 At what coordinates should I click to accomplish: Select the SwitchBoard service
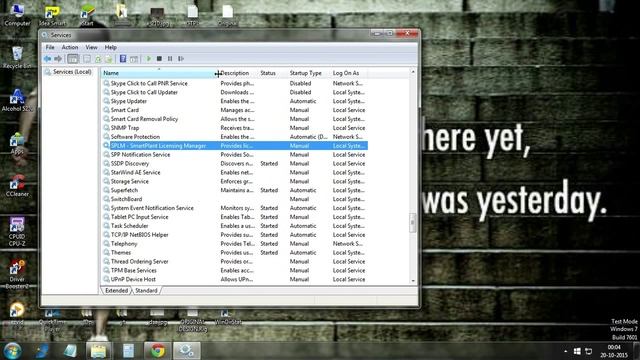(x=235, y=199)
